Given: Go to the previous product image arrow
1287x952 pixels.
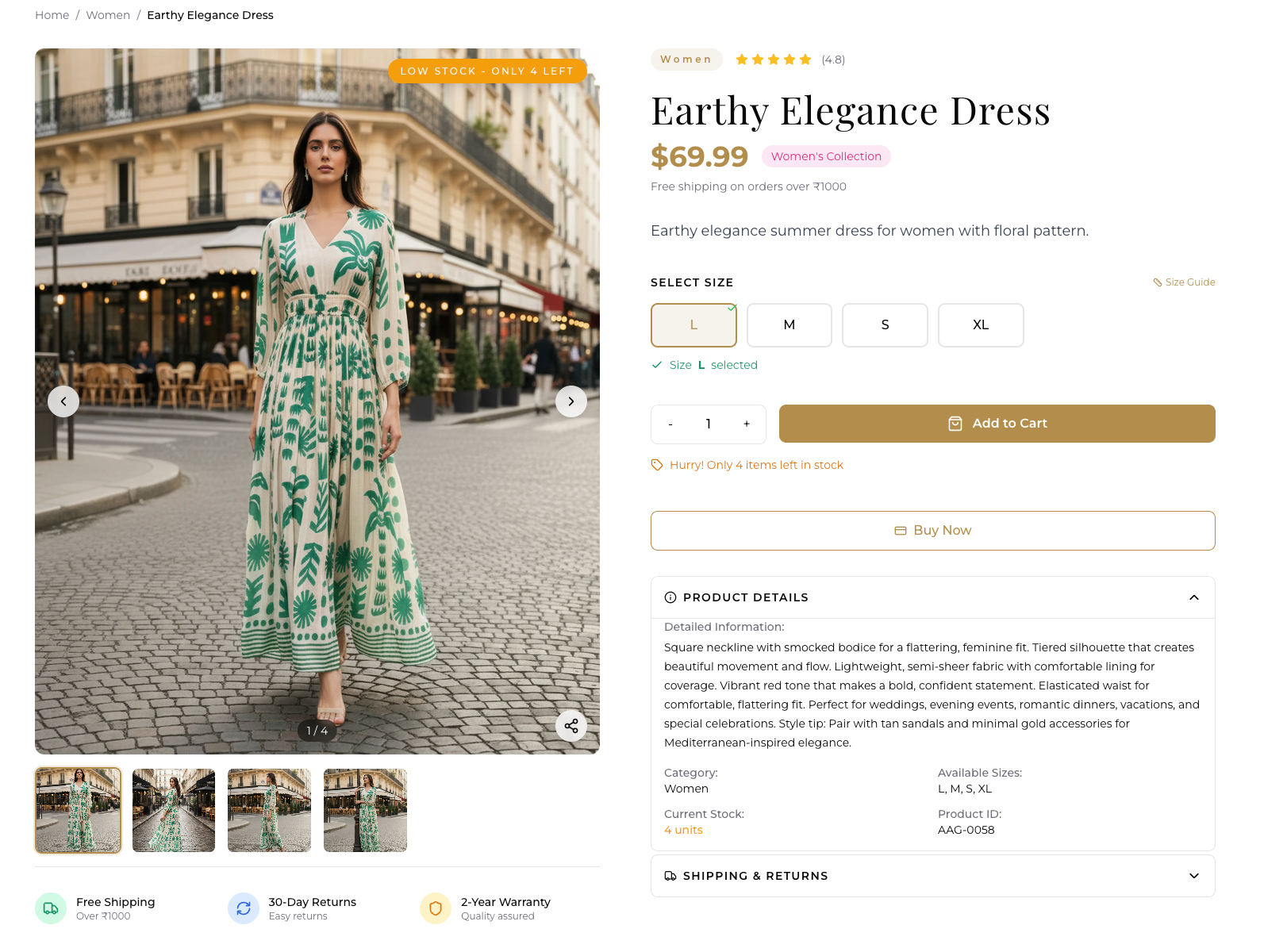Looking at the screenshot, I should [x=63, y=401].
